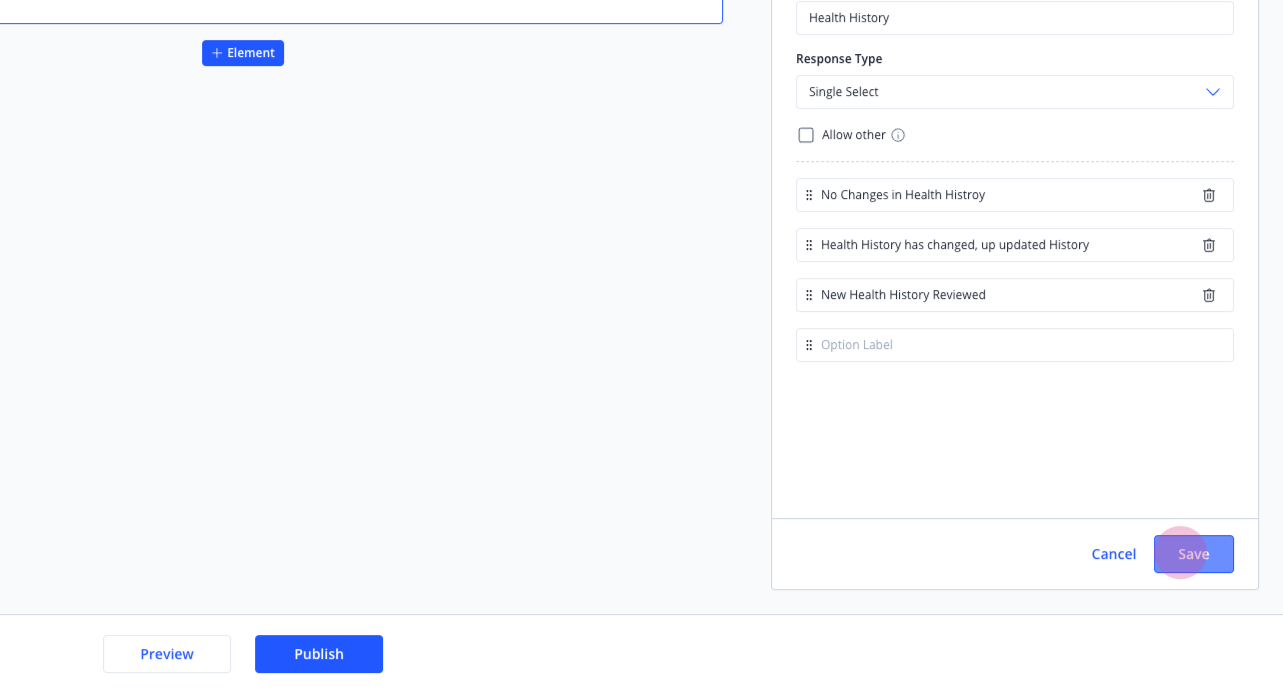Viewport: 1283px width, 693px height.
Task: Edit the Health History title field
Action: click(x=1014, y=18)
